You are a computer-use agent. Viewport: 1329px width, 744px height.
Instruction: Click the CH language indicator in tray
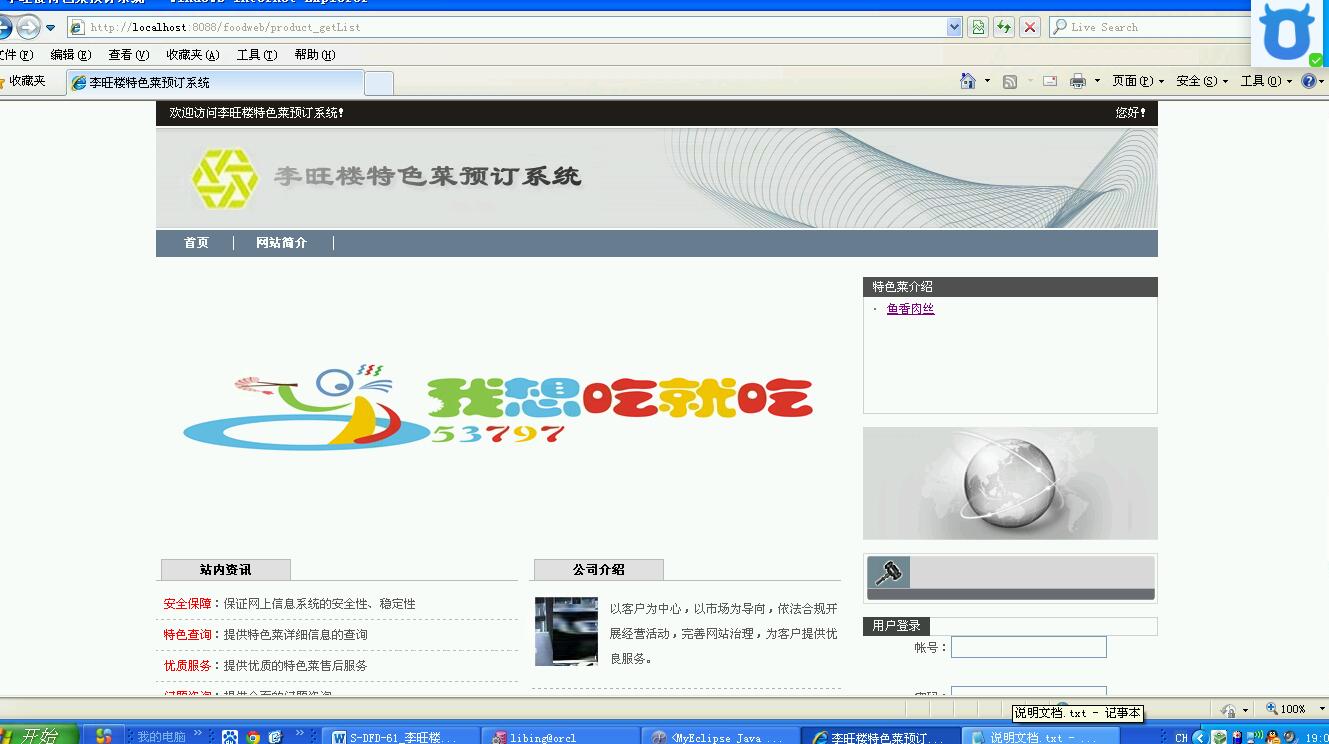coord(1181,738)
